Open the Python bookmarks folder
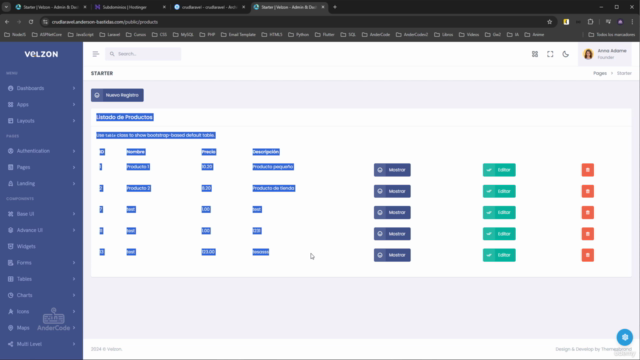The height and width of the screenshot is (360, 640). click(x=298, y=35)
